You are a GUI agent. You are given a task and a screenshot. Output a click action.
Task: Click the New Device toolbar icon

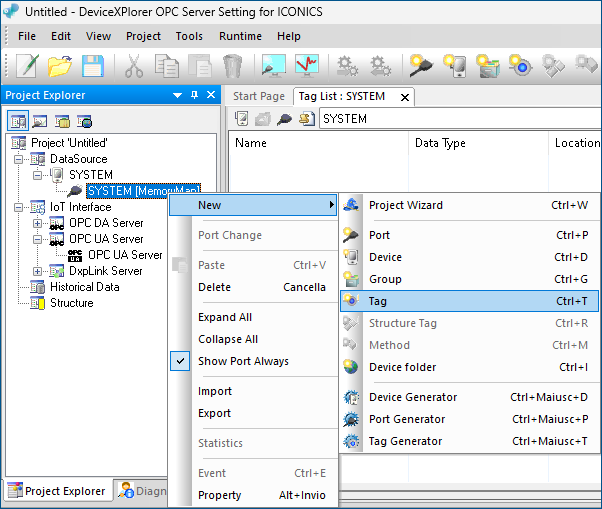coord(455,66)
